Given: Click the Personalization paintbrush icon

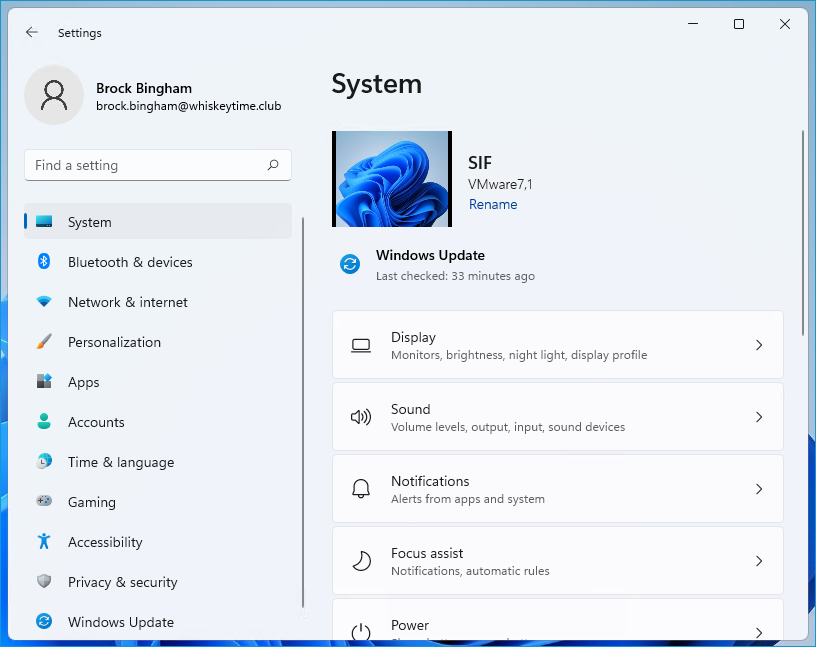Looking at the screenshot, I should pyautogui.click(x=44, y=342).
